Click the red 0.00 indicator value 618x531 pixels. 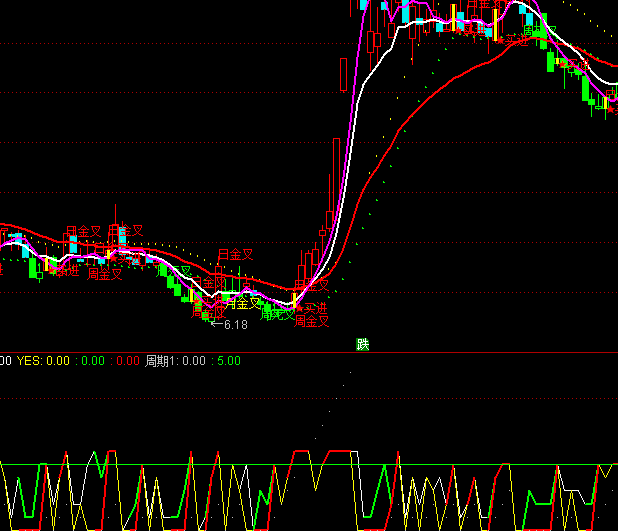[127, 361]
